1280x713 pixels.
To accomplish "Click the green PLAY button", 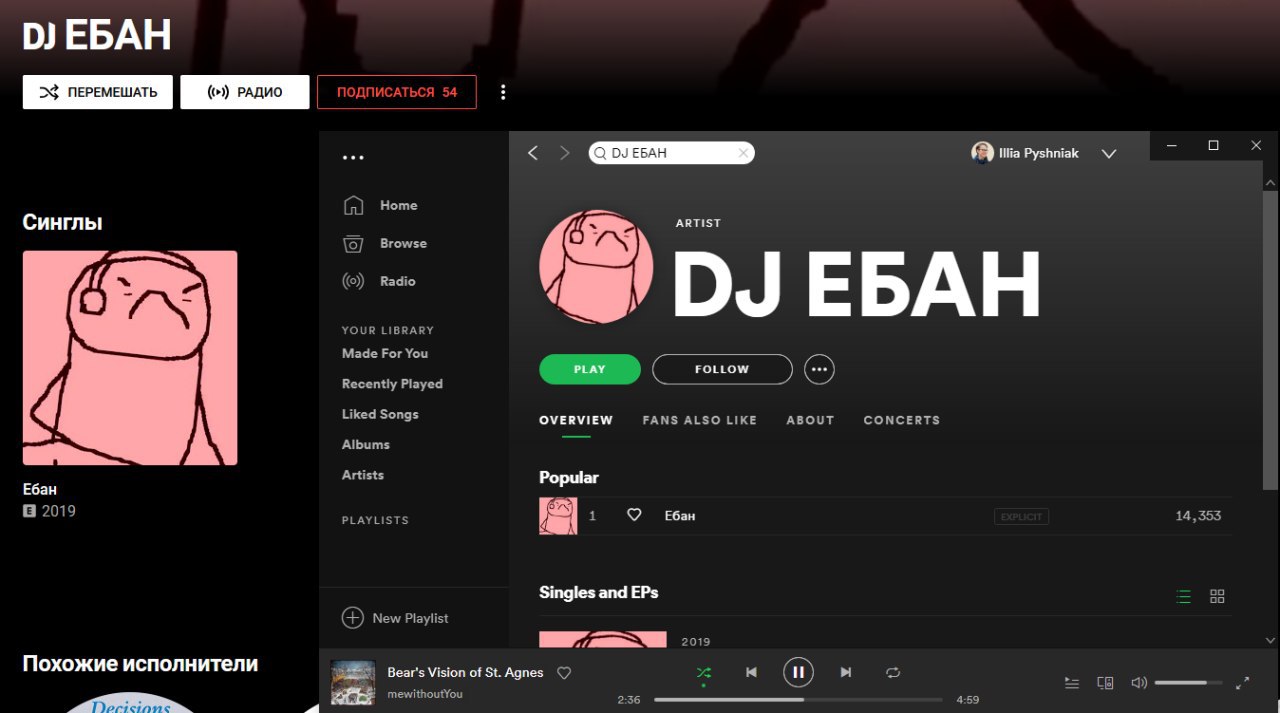I will coord(590,369).
